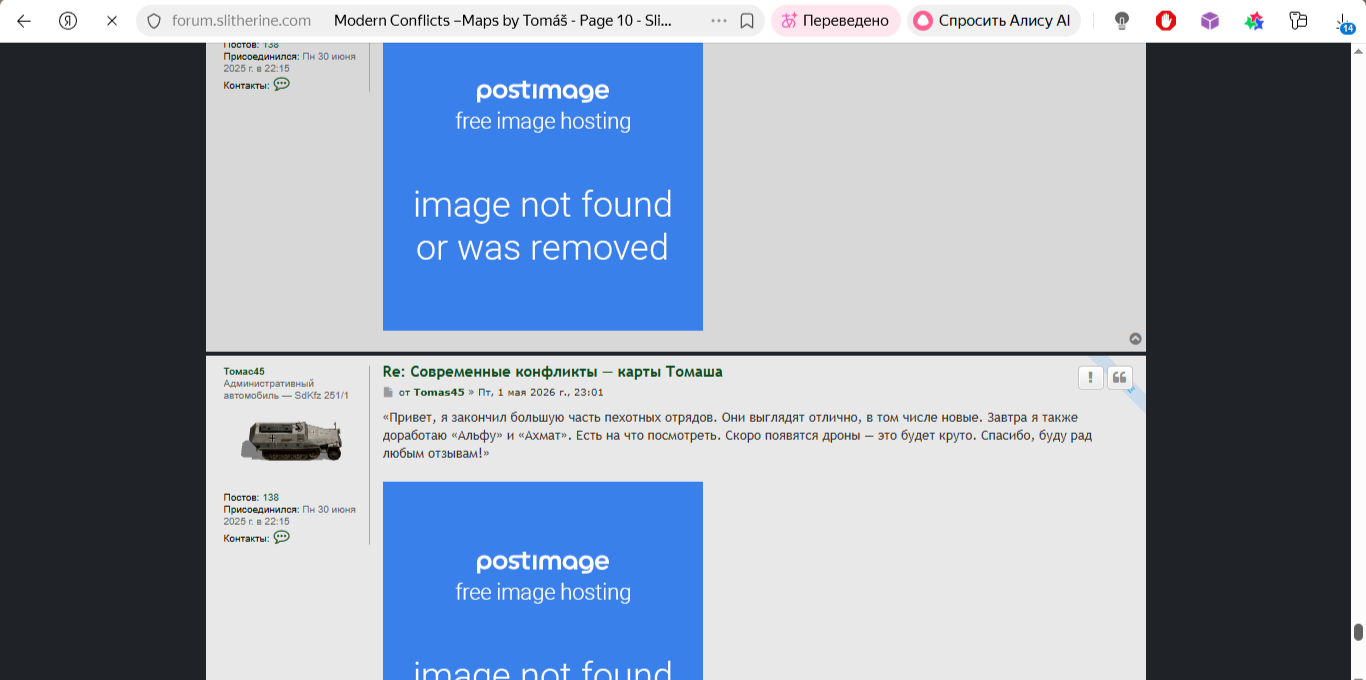Stop page loading with the X button
The height and width of the screenshot is (680, 1366).
[x=112, y=20]
